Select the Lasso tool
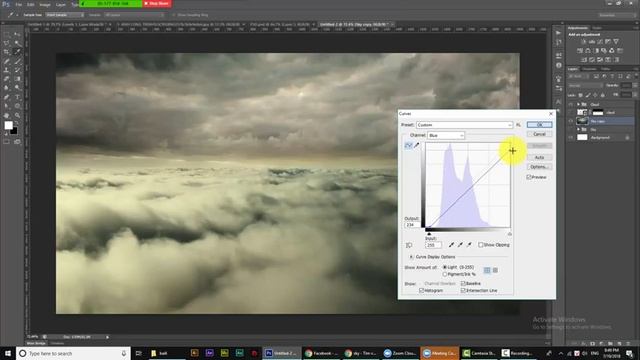Viewport: 640px width, 360px height. click(7, 44)
